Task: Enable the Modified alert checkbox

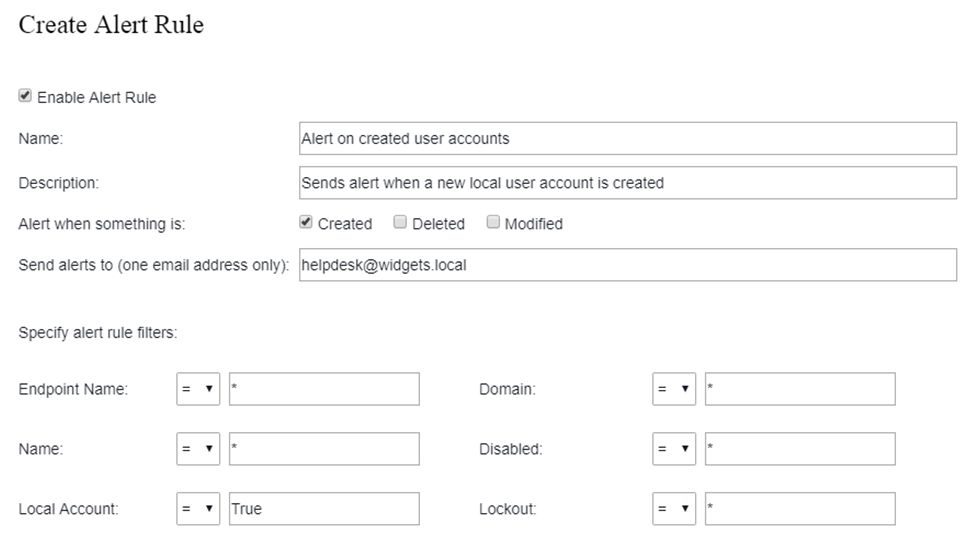Action: tap(493, 223)
